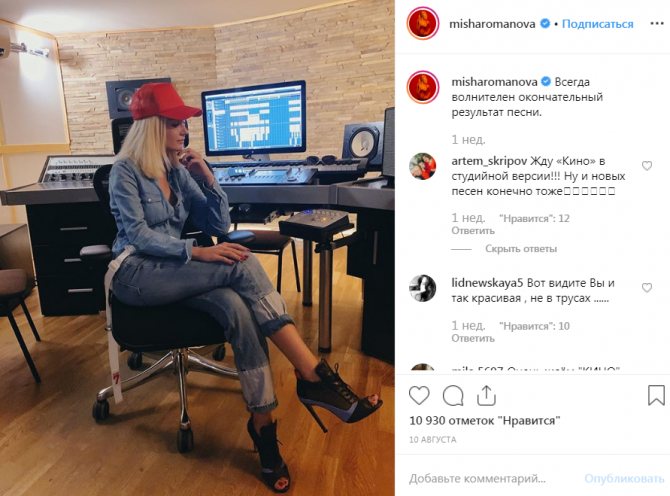Open the three-dot more options menu
The image size is (670, 496).
(657, 23)
